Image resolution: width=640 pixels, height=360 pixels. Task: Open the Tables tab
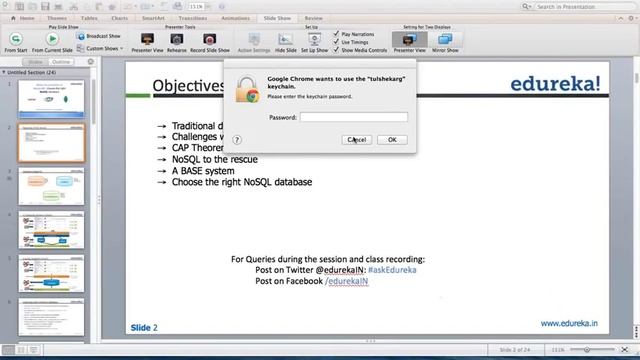[x=89, y=18]
